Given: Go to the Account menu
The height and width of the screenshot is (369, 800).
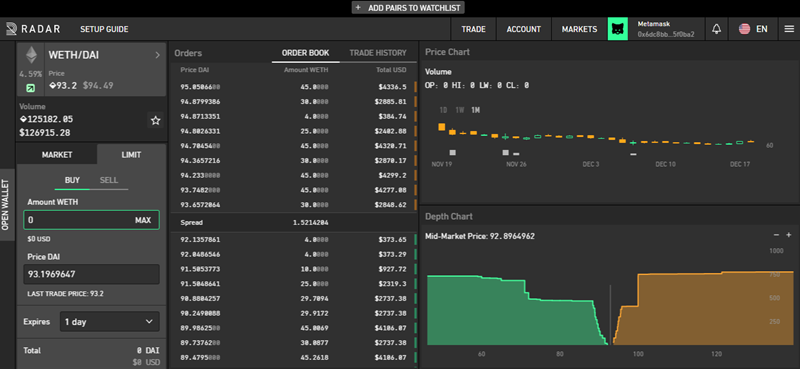Looking at the screenshot, I should [x=523, y=29].
